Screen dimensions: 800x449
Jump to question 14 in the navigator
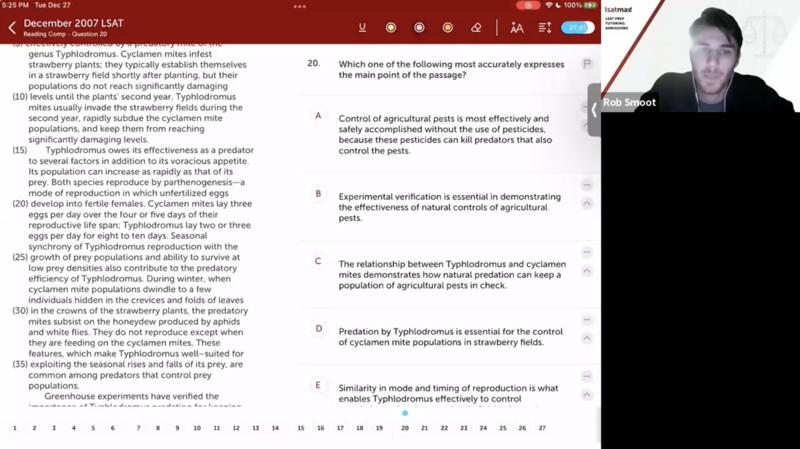click(275, 428)
